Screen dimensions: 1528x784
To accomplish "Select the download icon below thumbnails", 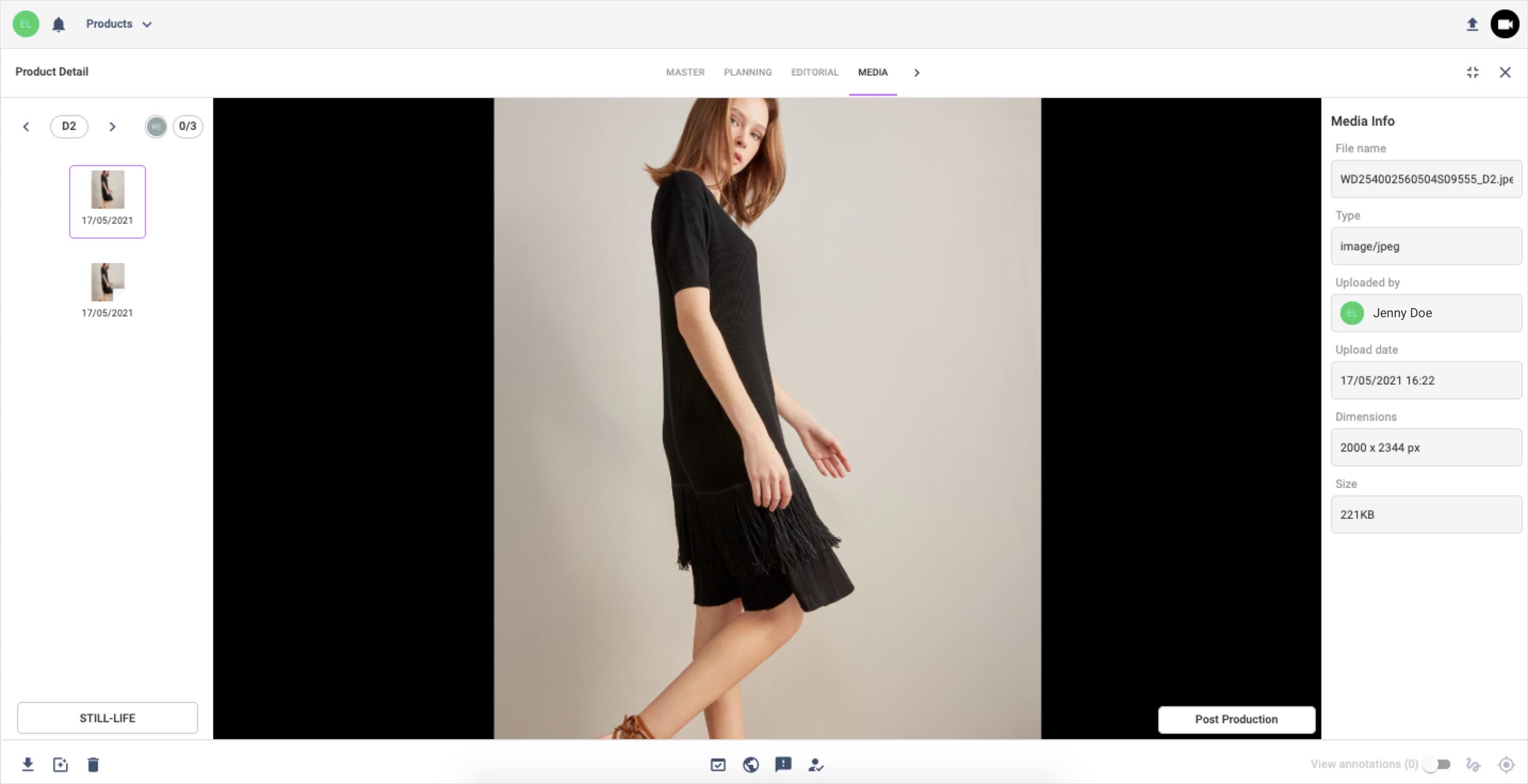I will (28, 764).
